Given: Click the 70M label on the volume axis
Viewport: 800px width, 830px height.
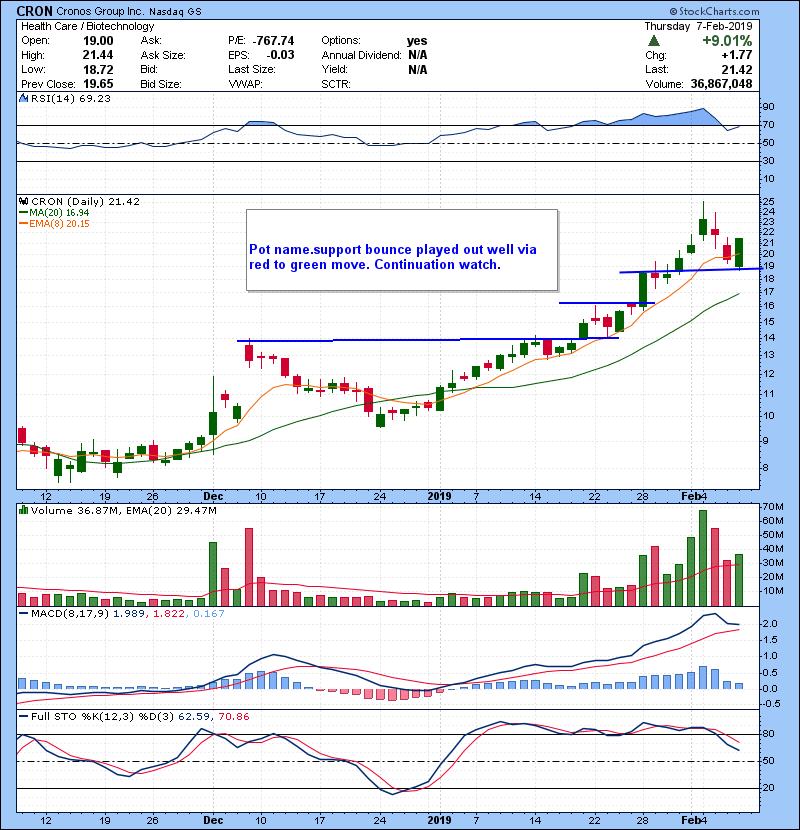Looking at the screenshot, I should tap(772, 507).
